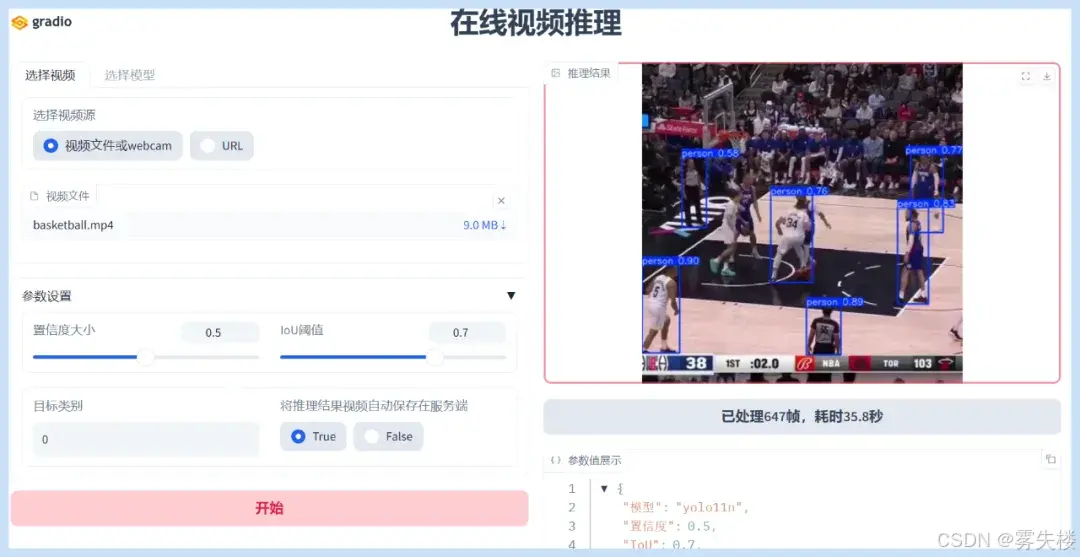Viewport: 1080px width, 557px height.
Task: Click the 目标类别 input field
Action: 146,439
